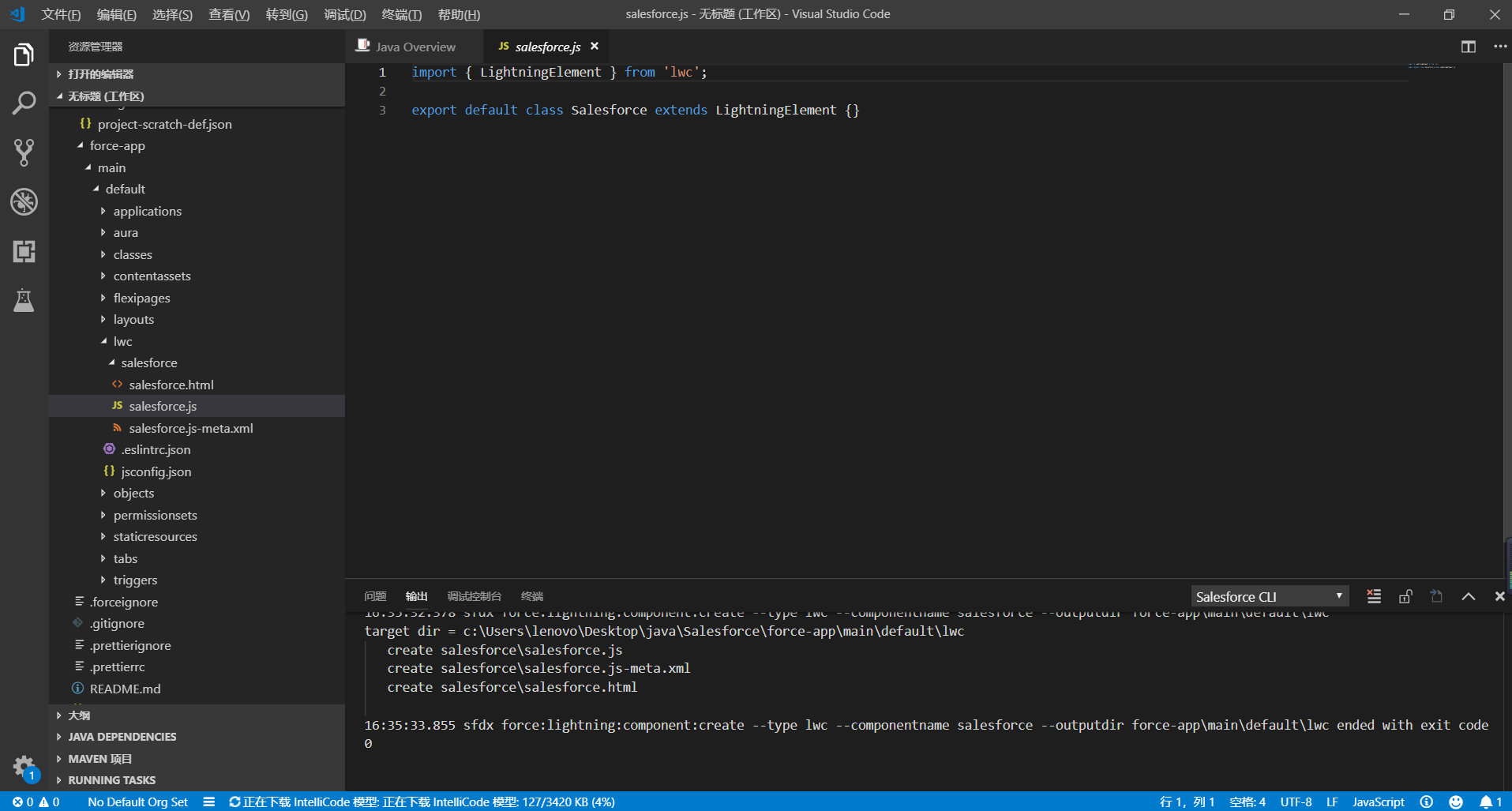Expand the aura folder

[x=197, y=233]
